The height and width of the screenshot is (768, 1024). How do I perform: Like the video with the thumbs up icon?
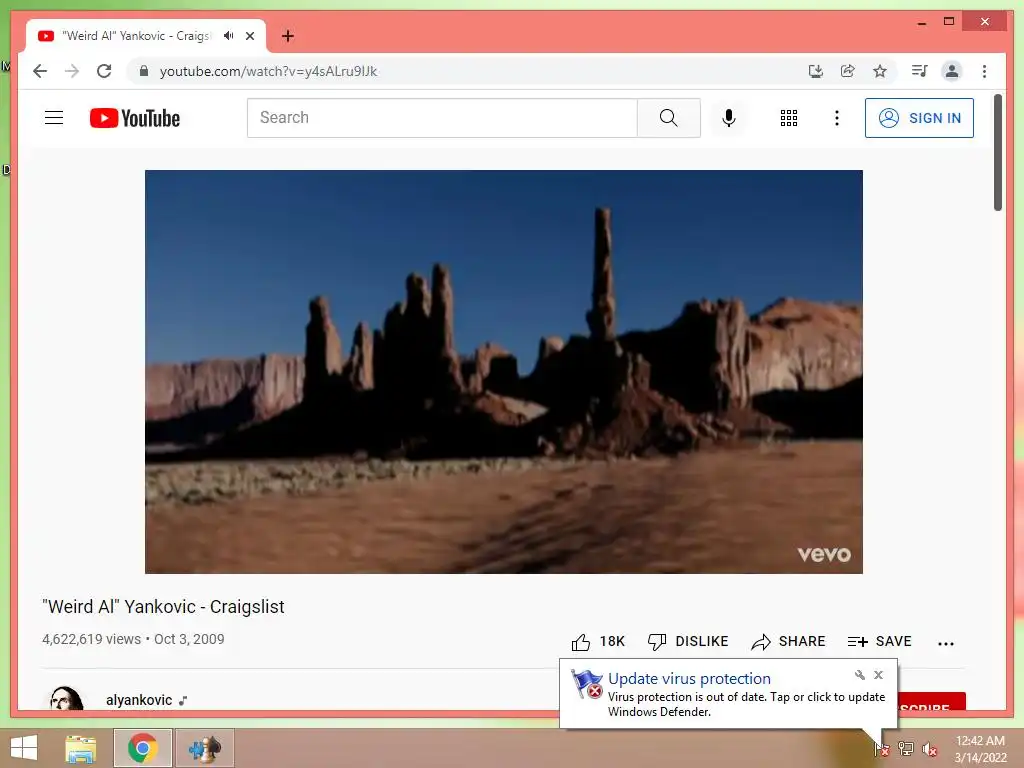[x=581, y=642]
